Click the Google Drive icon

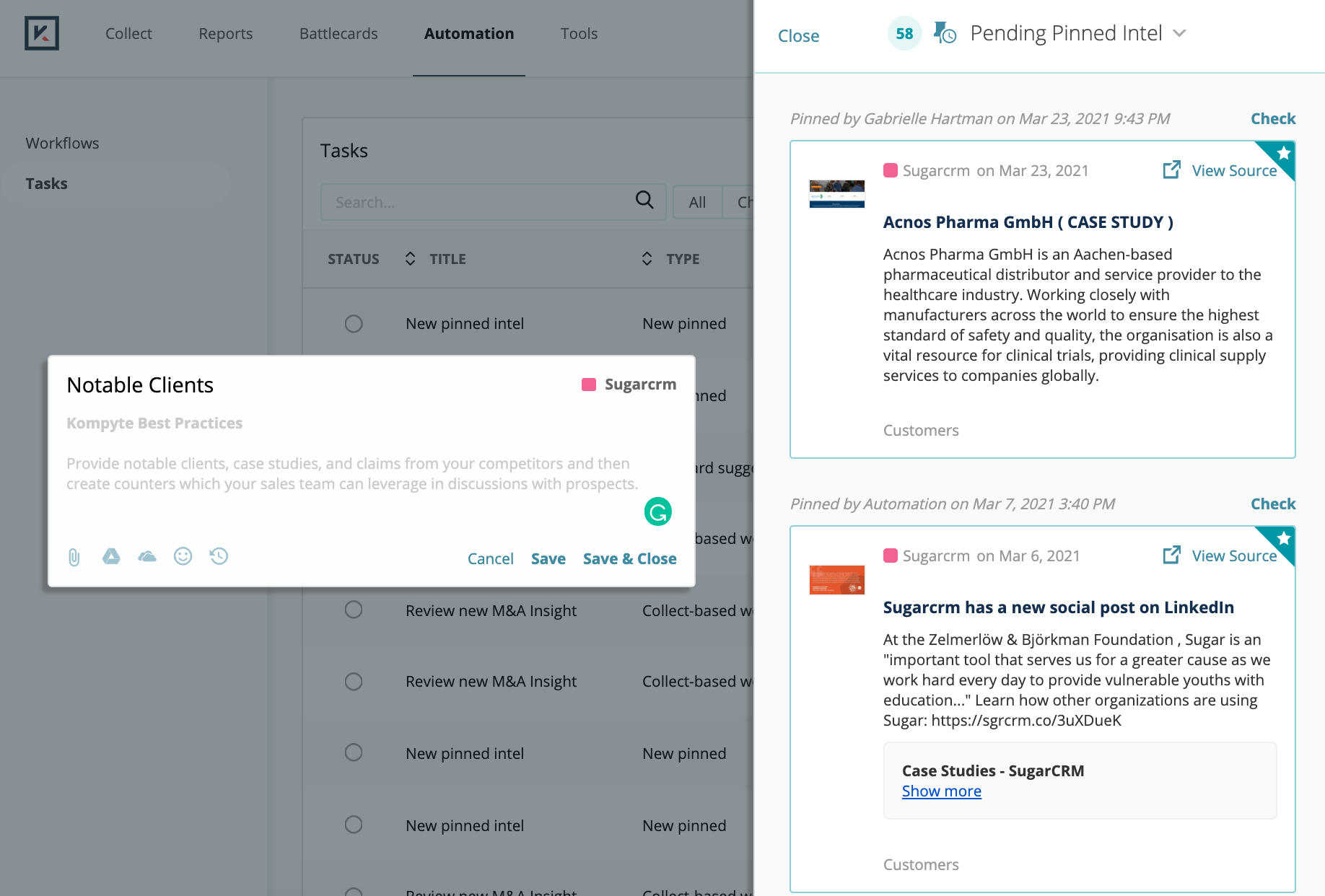(x=111, y=556)
